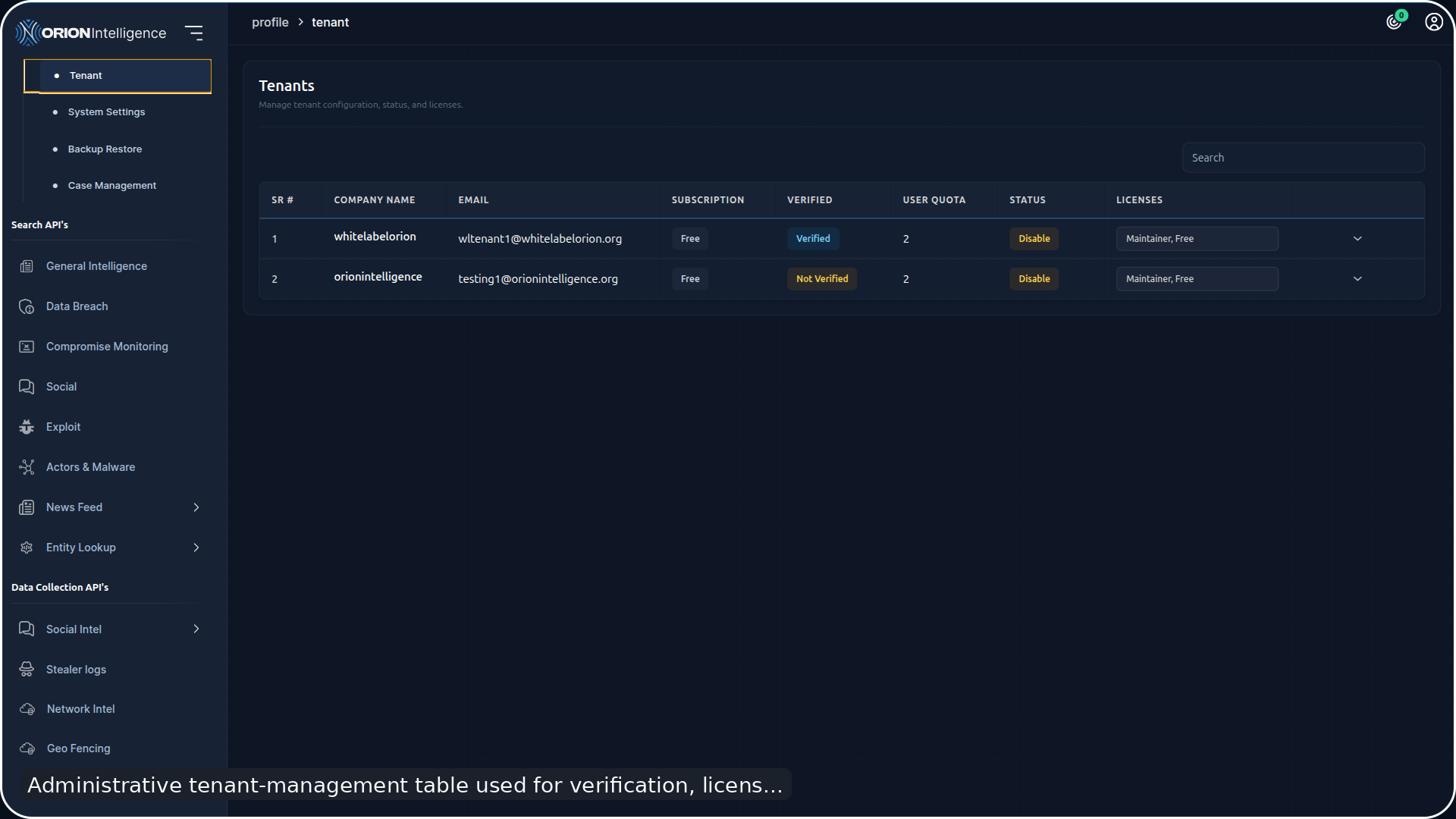Click the Exploit bug icon
1456x819 pixels.
pyautogui.click(x=27, y=427)
